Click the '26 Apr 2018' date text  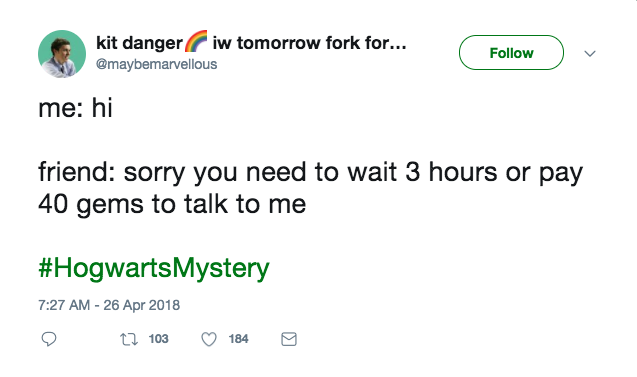click(141, 305)
